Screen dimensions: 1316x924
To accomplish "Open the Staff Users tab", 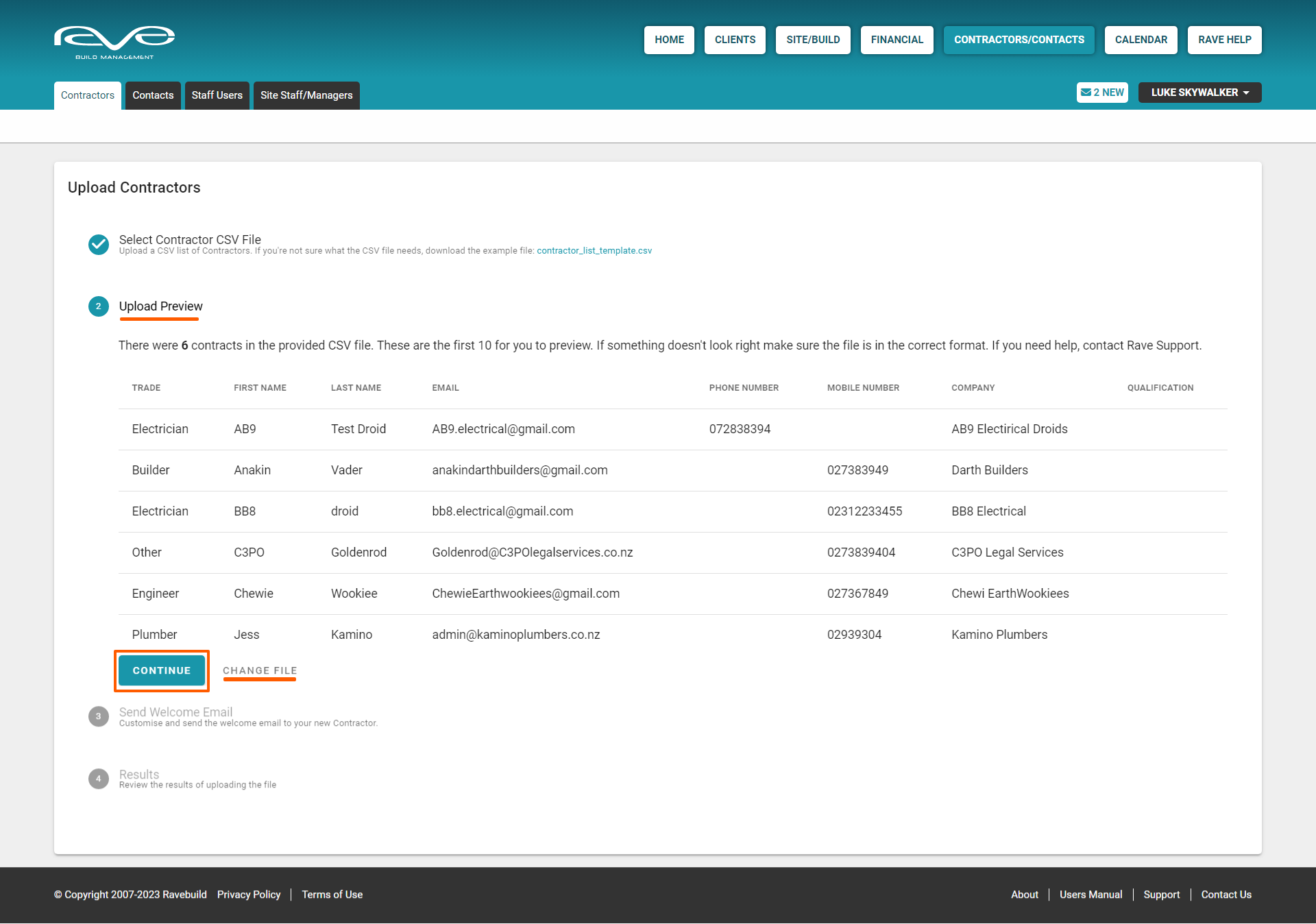I will click(x=217, y=95).
